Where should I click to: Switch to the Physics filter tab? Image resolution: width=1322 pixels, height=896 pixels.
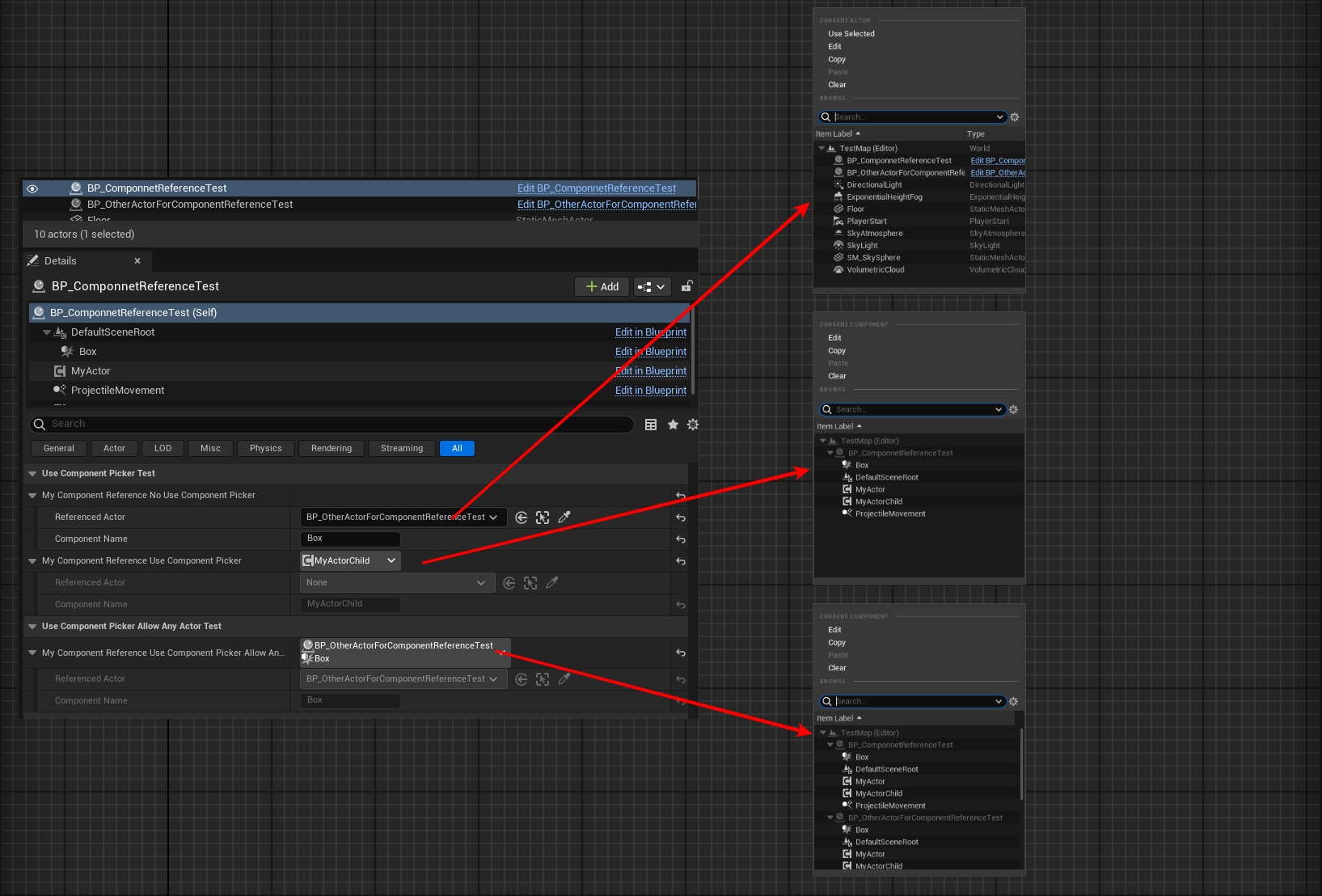click(265, 448)
